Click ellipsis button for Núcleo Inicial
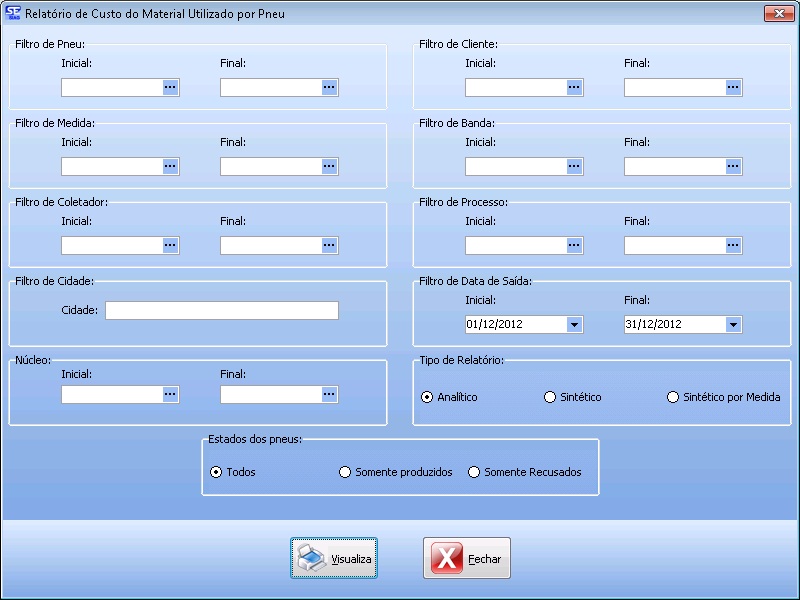Screen dimensions: 800x600 pos(170,395)
